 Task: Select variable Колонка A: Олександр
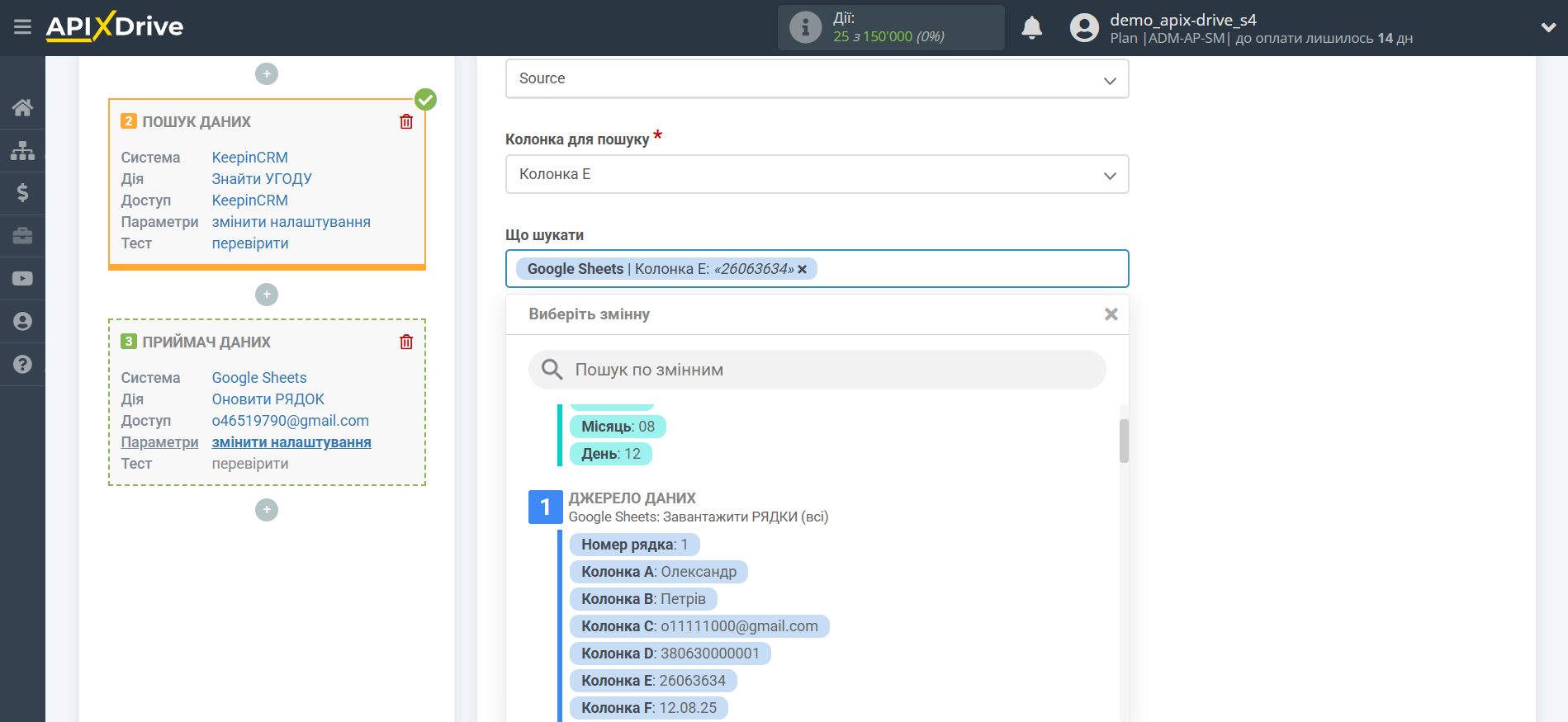tap(659, 572)
